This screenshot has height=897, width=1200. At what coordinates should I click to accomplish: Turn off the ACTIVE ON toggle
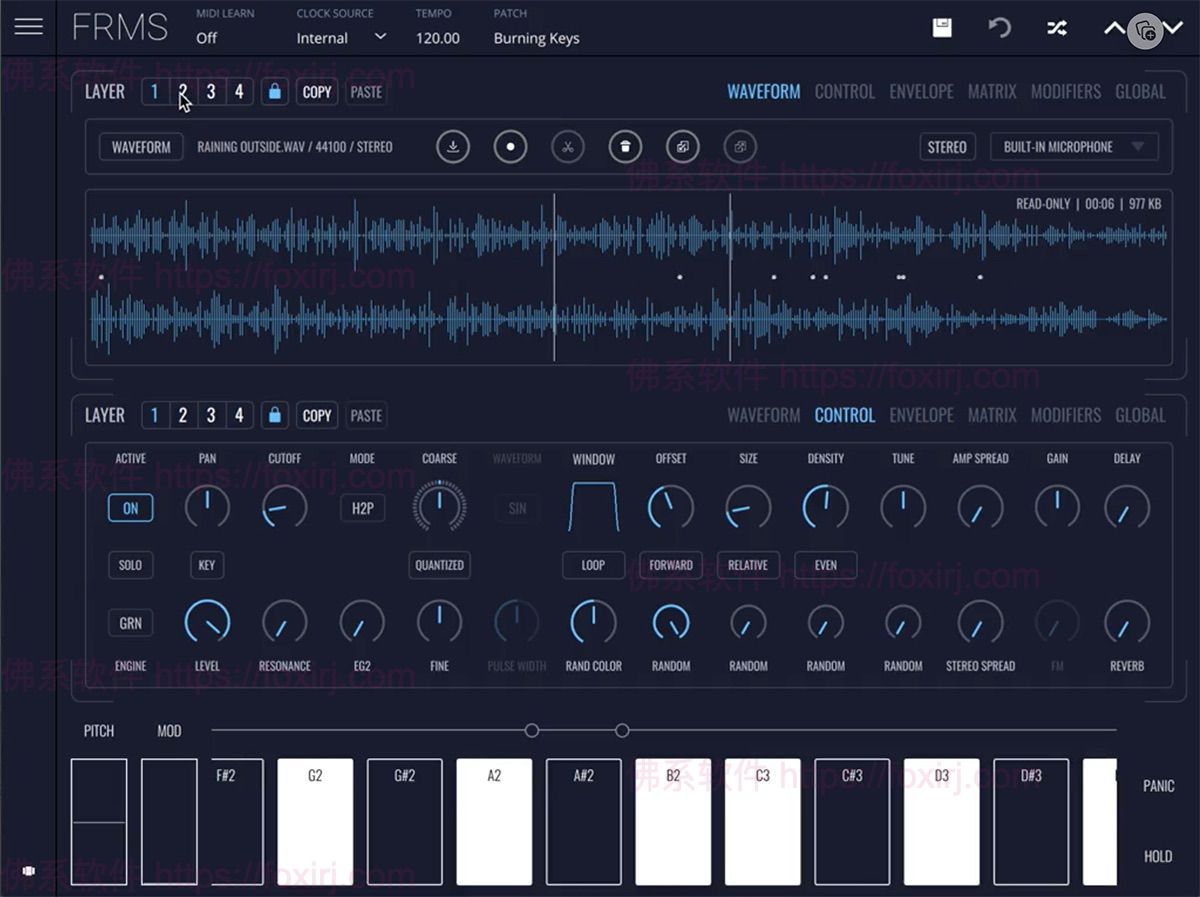(x=130, y=508)
